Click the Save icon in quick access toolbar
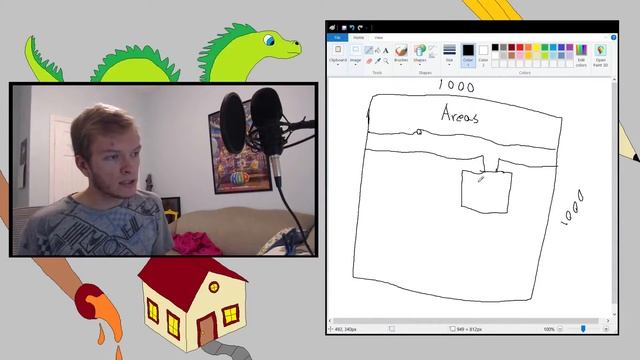The width and height of the screenshot is (640, 360). click(344, 27)
